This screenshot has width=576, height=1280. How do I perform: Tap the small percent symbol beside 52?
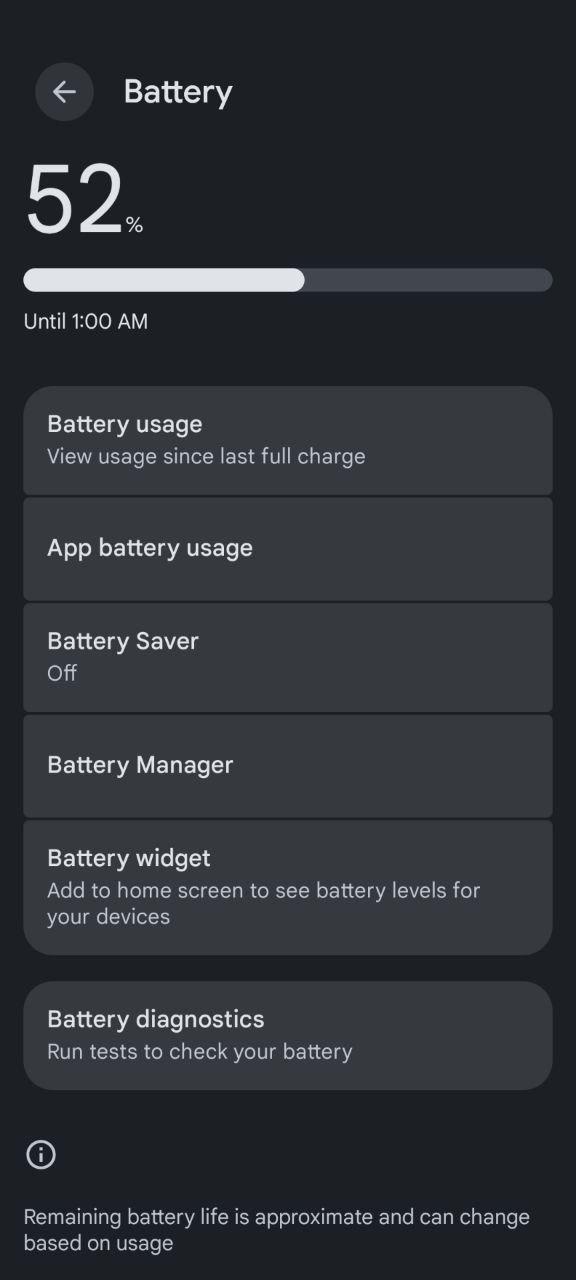(134, 226)
